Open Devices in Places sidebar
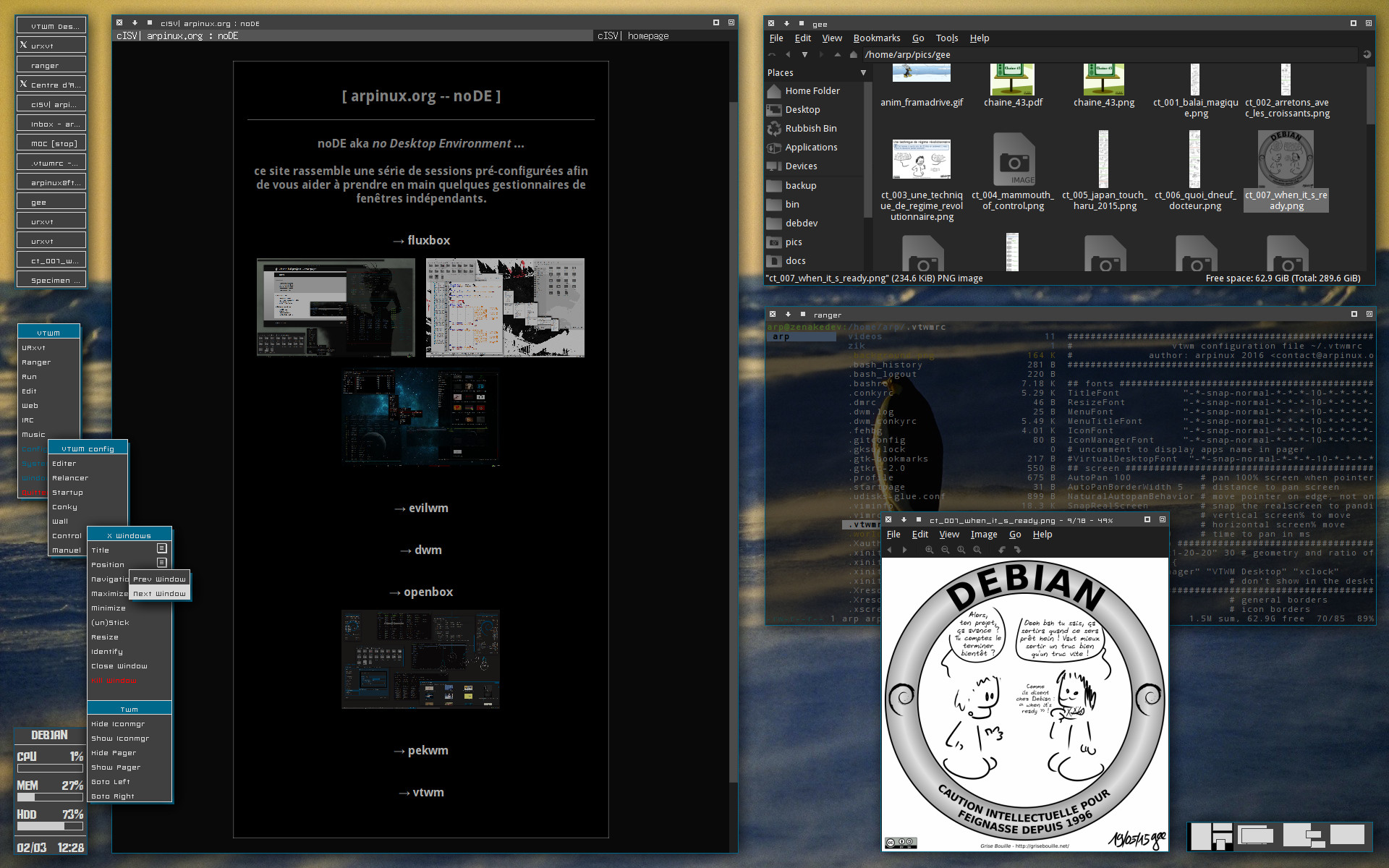The width and height of the screenshot is (1389, 868). point(813,166)
